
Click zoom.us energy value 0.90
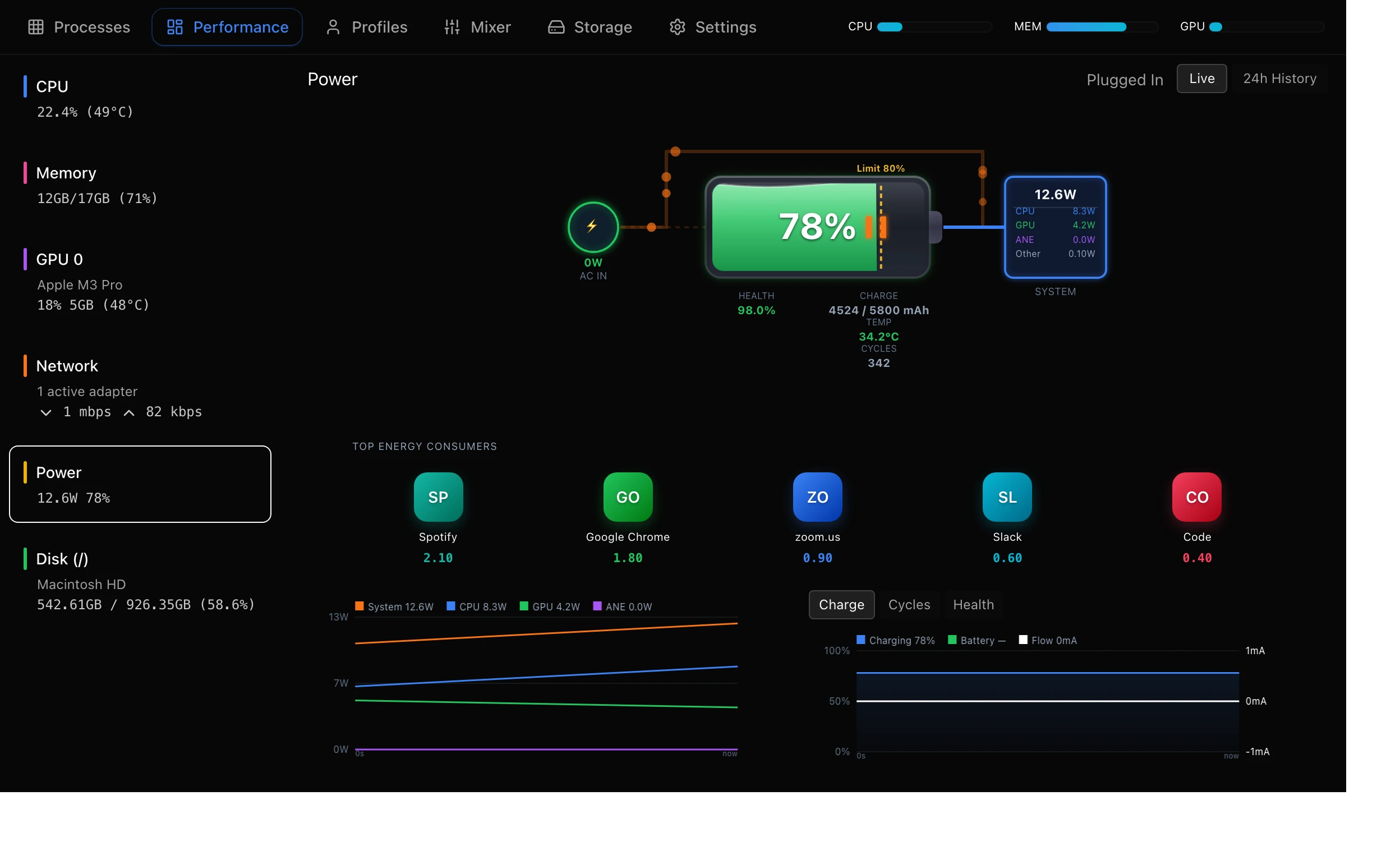(x=818, y=558)
